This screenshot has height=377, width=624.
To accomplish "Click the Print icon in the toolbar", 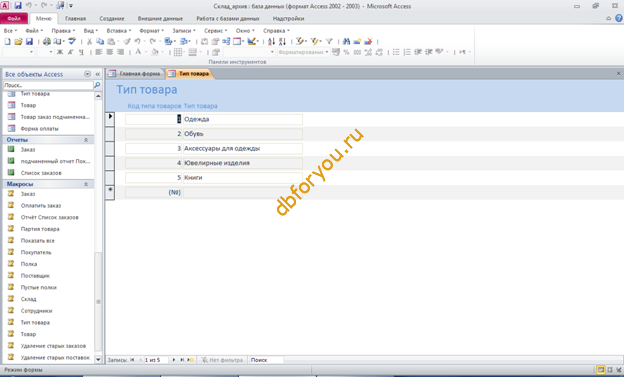I will click(47, 41).
